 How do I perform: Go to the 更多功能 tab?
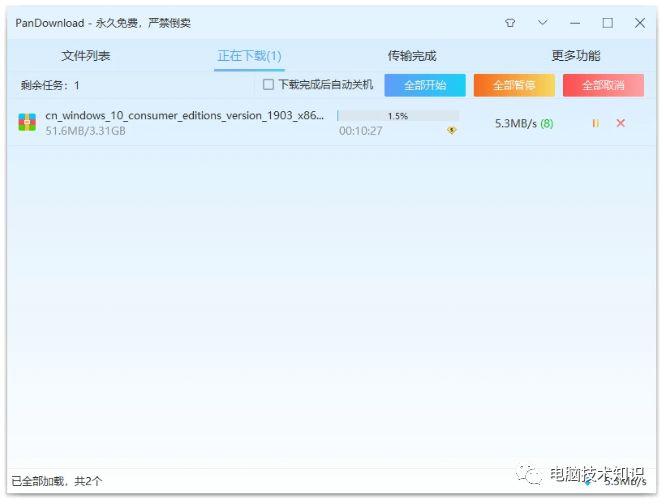pyautogui.click(x=576, y=56)
